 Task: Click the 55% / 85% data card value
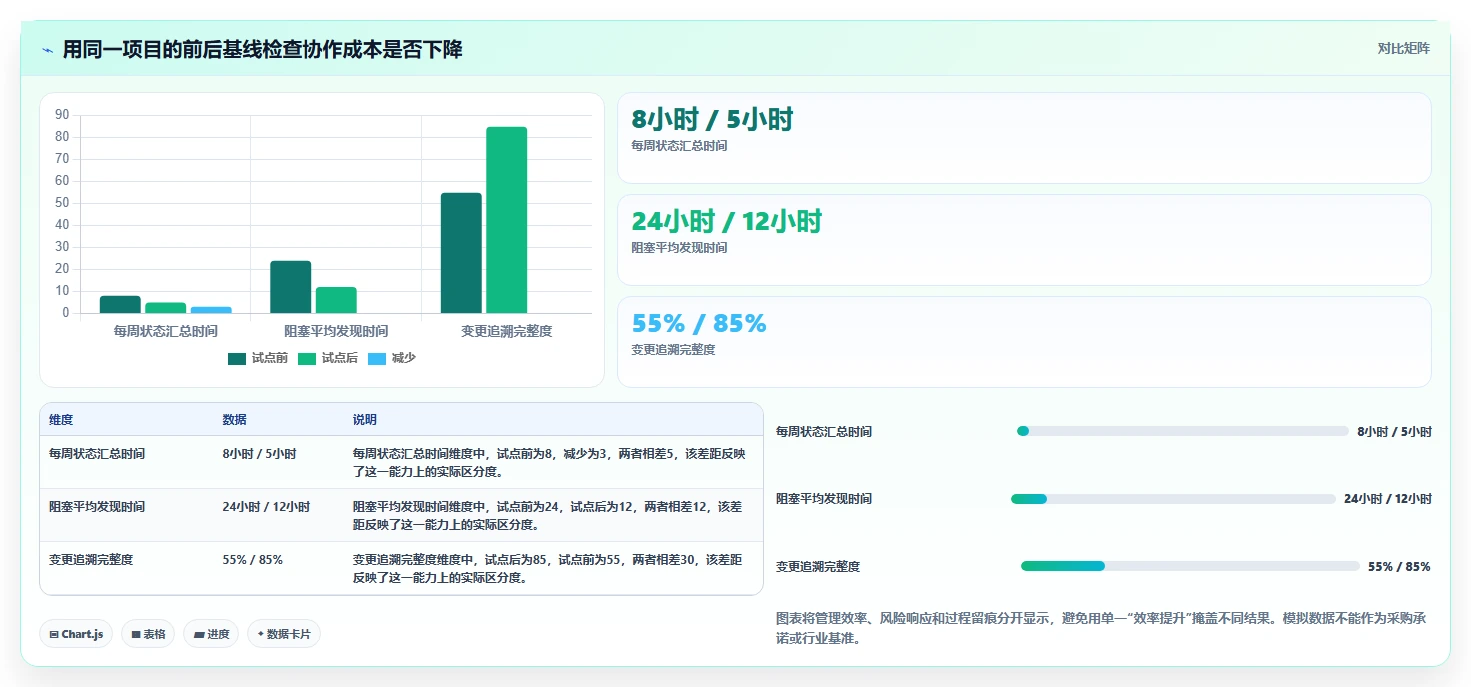pos(699,323)
